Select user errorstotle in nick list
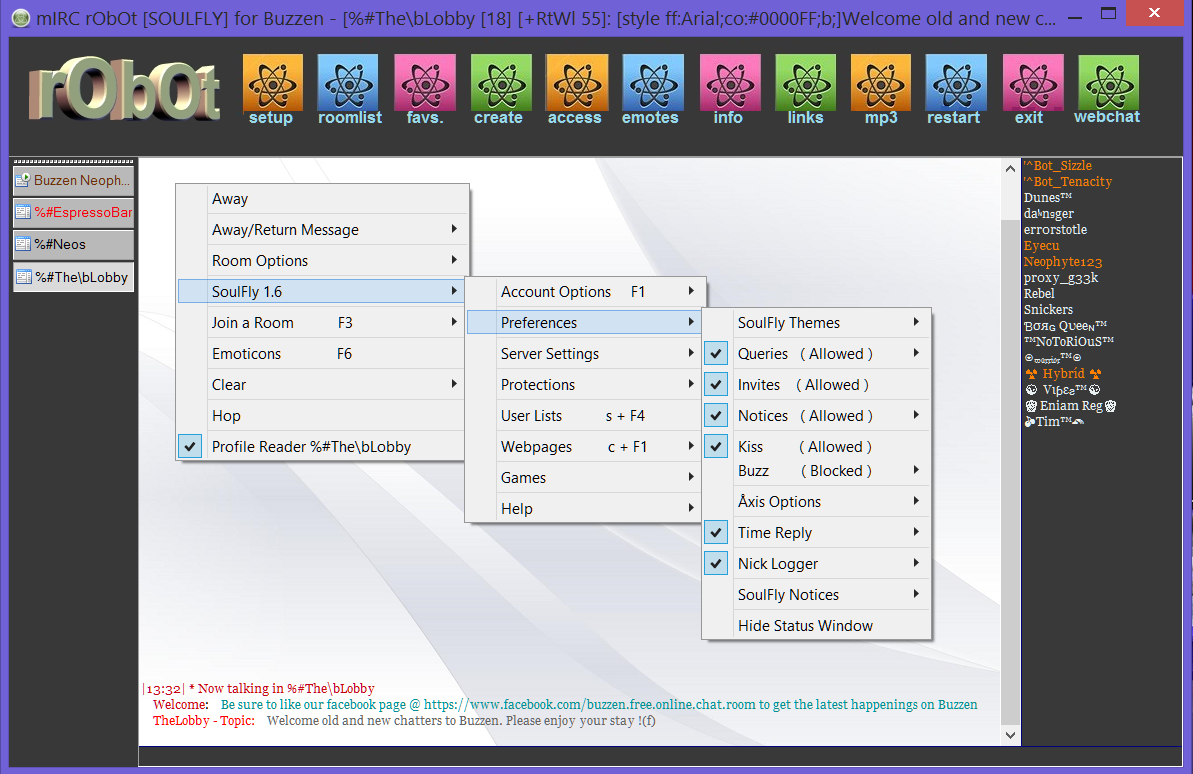 pos(1055,230)
